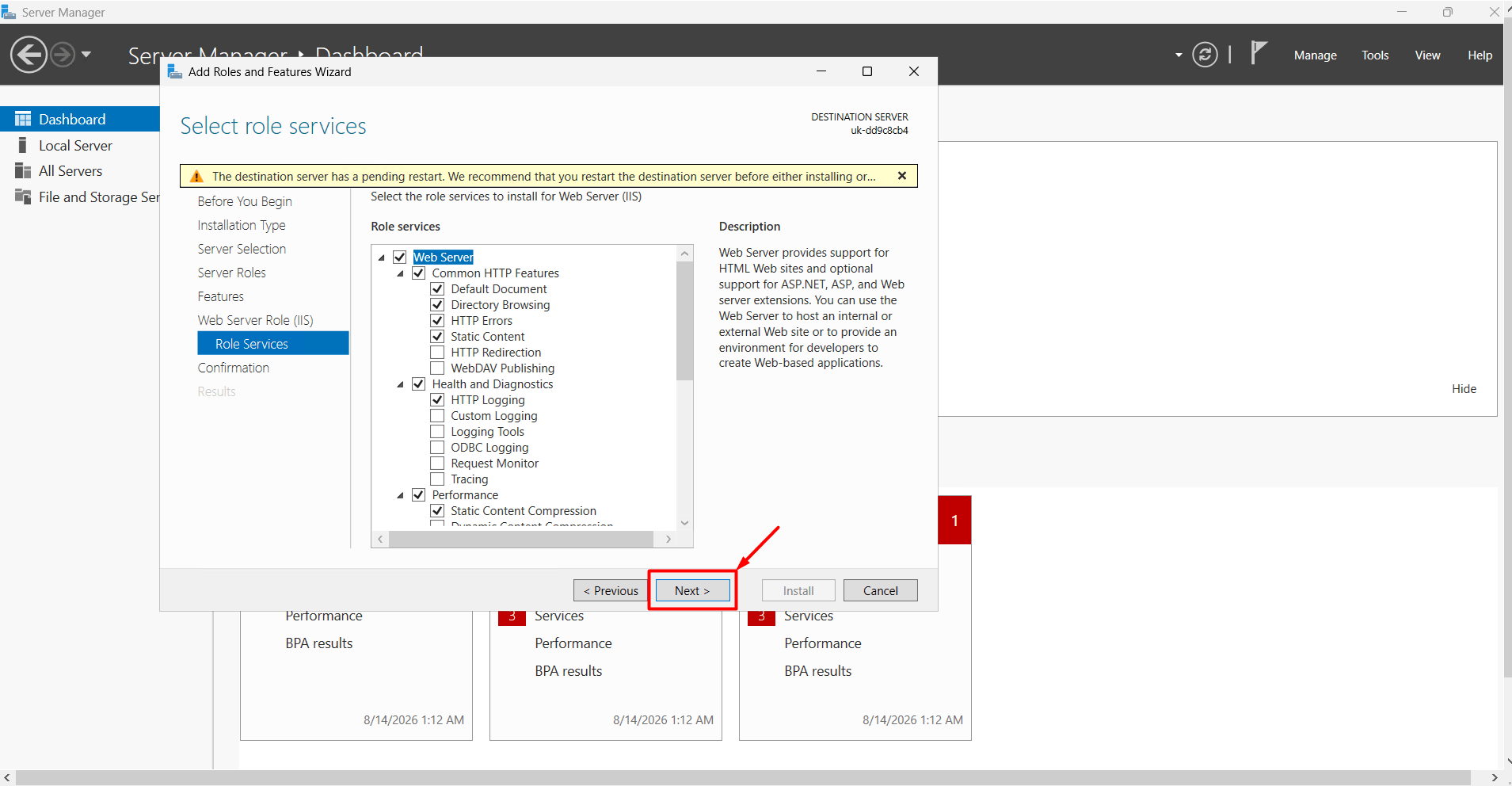
Task: Go to Features wizard step
Action: [221, 296]
